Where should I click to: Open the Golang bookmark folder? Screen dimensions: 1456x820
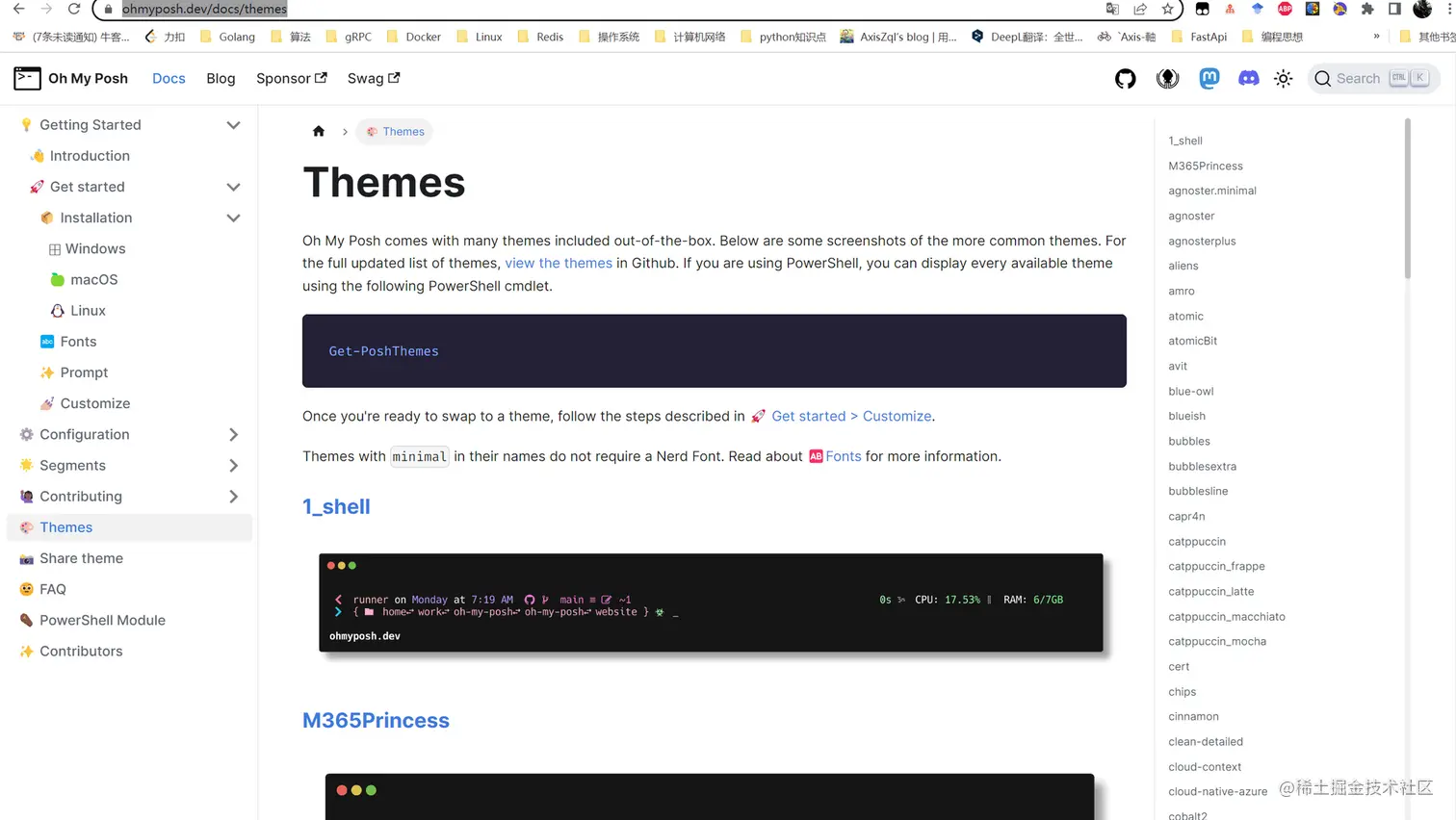tap(227, 37)
